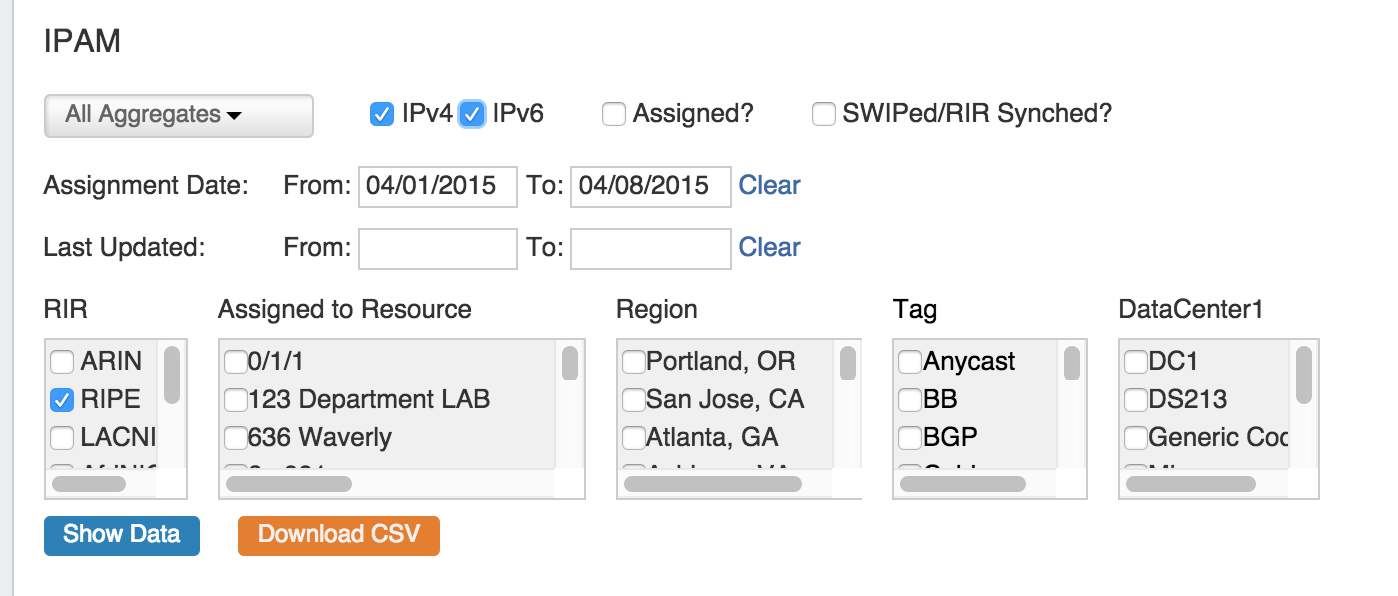This screenshot has height=596, width=1398.
Task: Select the 123 Department LAB resource
Action: 236,400
